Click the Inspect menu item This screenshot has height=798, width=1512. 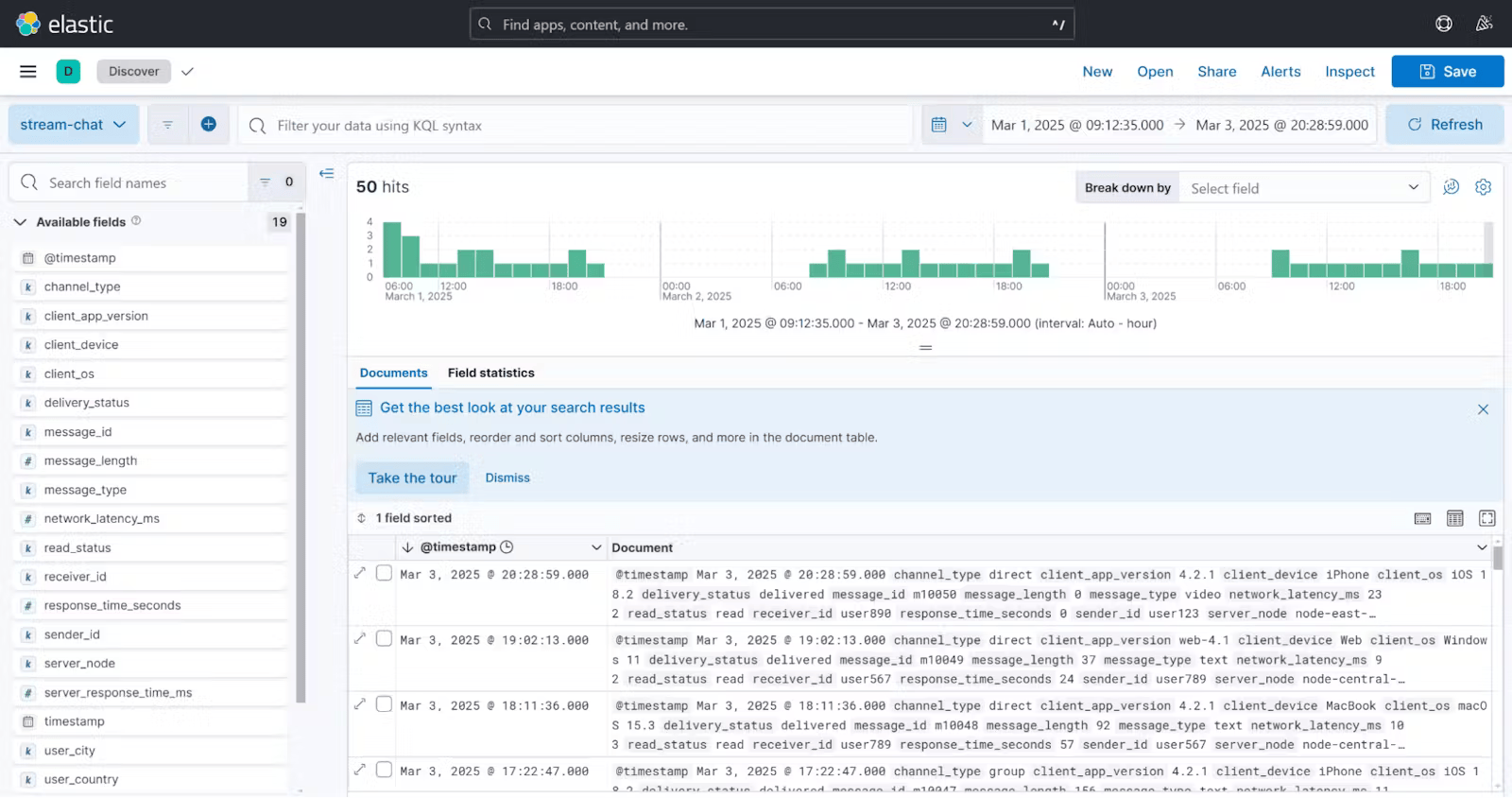pyautogui.click(x=1349, y=71)
